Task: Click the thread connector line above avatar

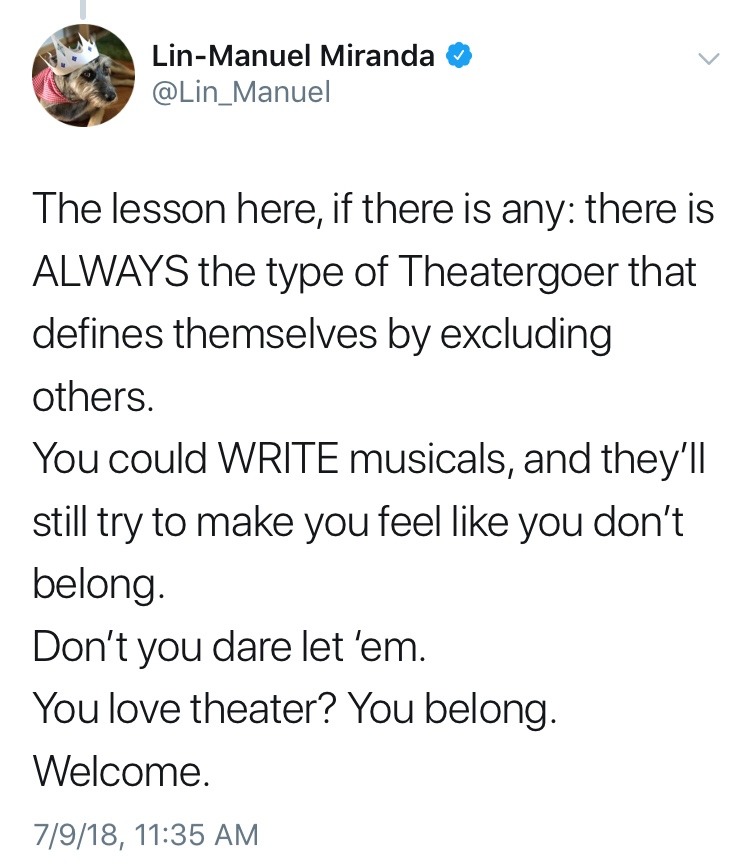Action: tap(83, 6)
